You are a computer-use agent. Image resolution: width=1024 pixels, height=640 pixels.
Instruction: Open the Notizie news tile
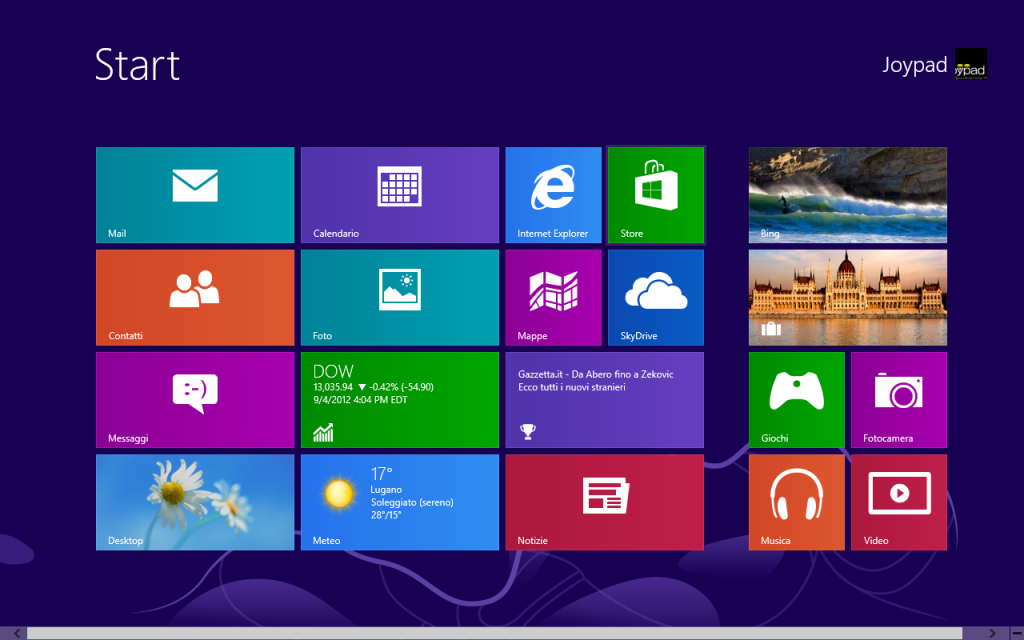point(605,502)
